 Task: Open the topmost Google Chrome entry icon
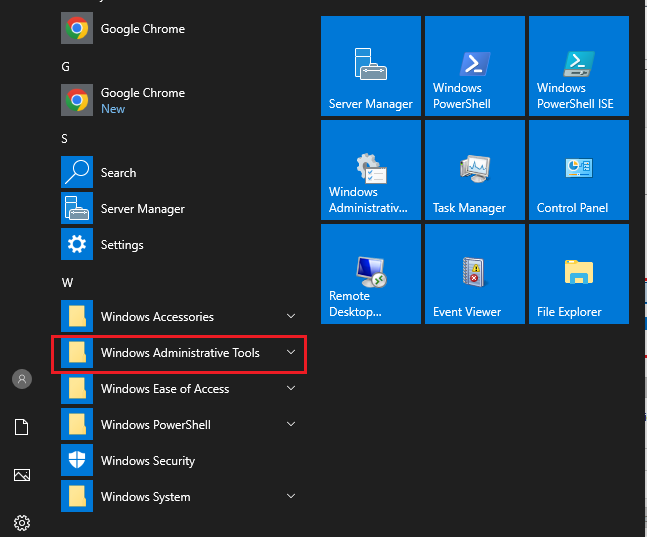(x=77, y=28)
